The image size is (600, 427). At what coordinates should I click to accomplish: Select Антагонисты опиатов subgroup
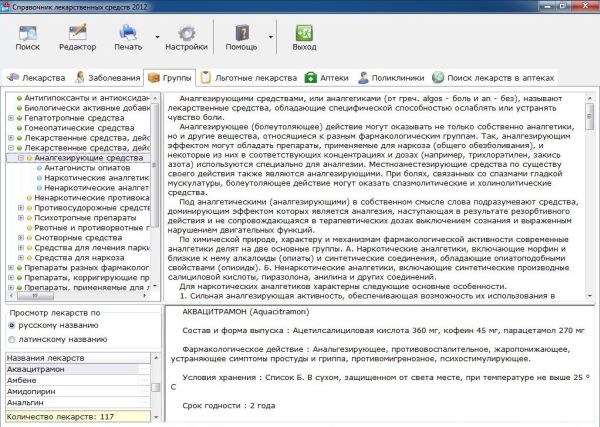point(87,168)
